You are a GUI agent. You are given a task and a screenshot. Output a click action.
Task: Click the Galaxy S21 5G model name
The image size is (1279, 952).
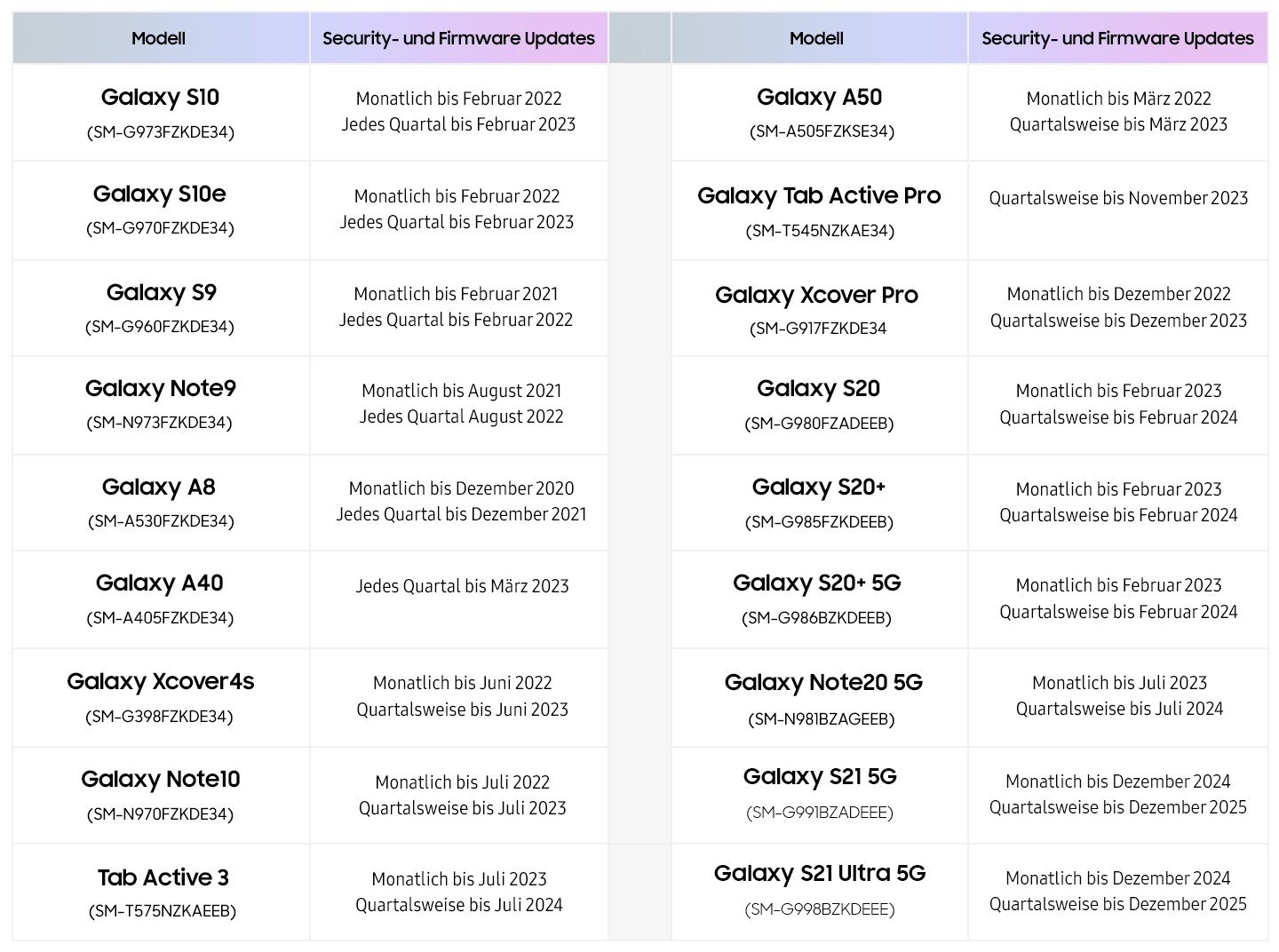click(x=820, y=776)
